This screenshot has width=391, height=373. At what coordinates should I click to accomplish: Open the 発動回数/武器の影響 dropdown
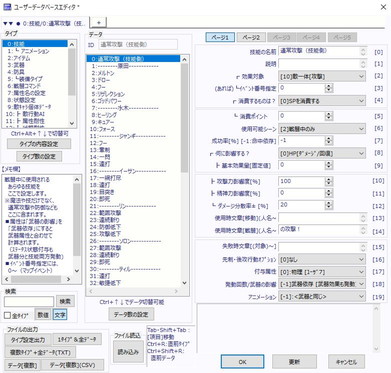pyautogui.click(x=322, y=284)
